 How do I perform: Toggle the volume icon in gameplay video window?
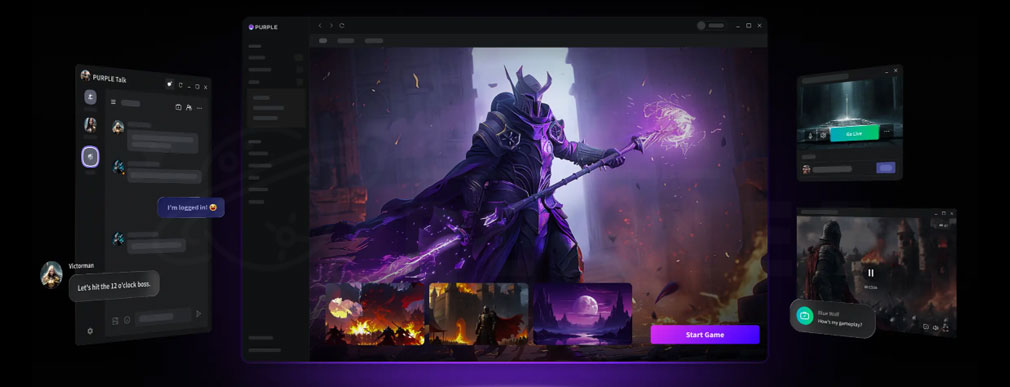[x=935, y=327]
